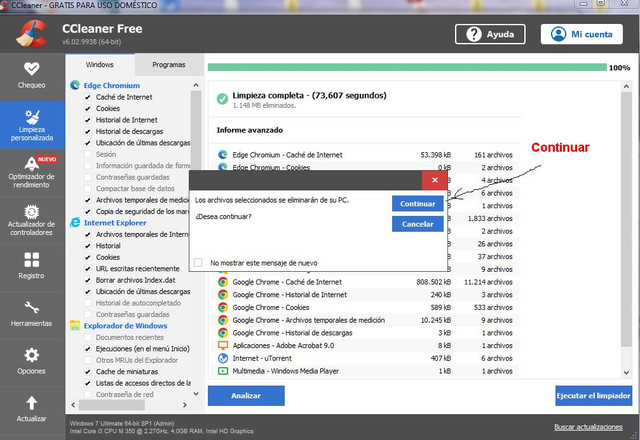Click right arrow of horizontal scrollbar
Screen dimensions: 640x440
tap(185, 405)
